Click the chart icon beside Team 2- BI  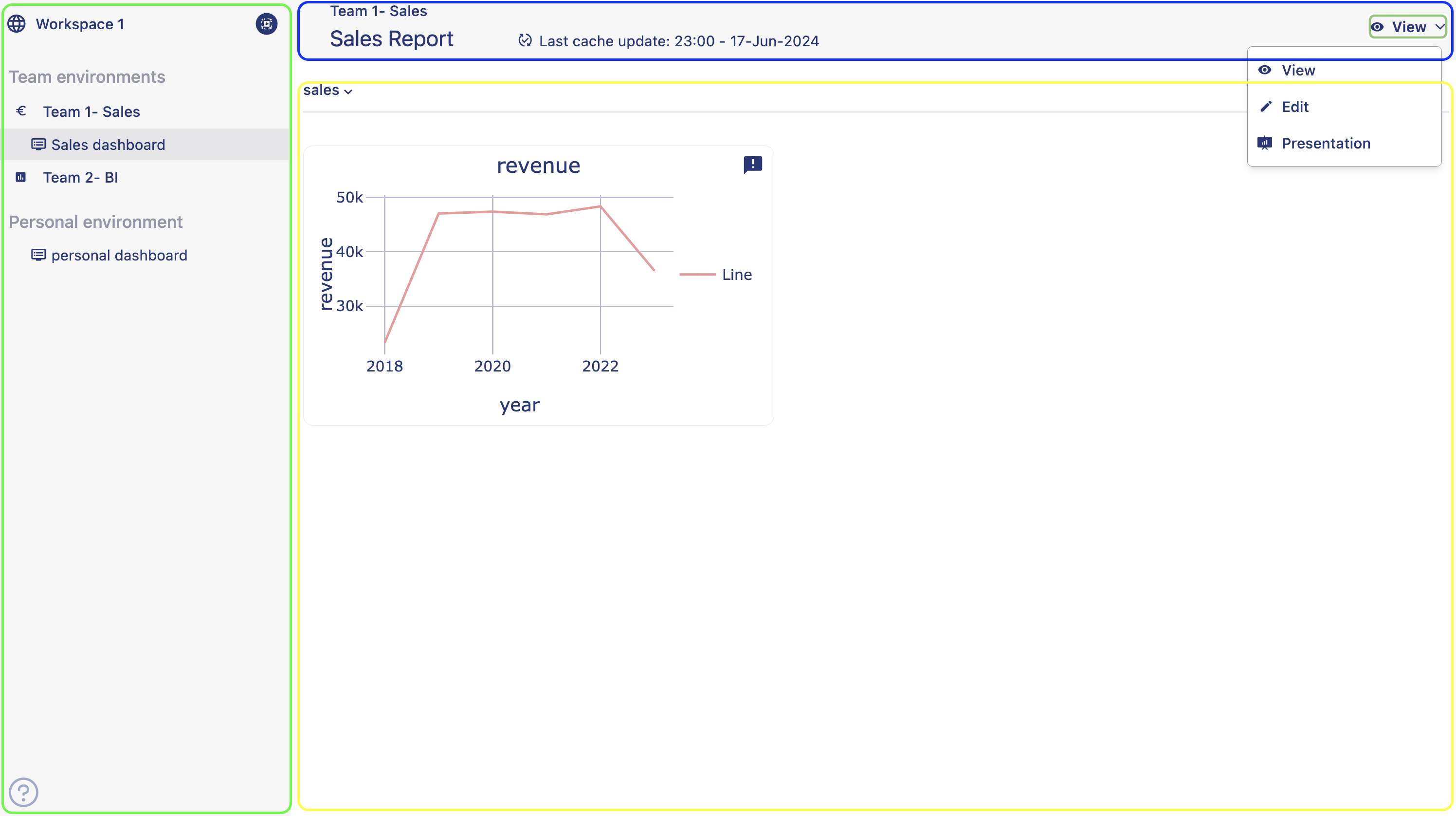pyautogui.click(x=21, y=178)
